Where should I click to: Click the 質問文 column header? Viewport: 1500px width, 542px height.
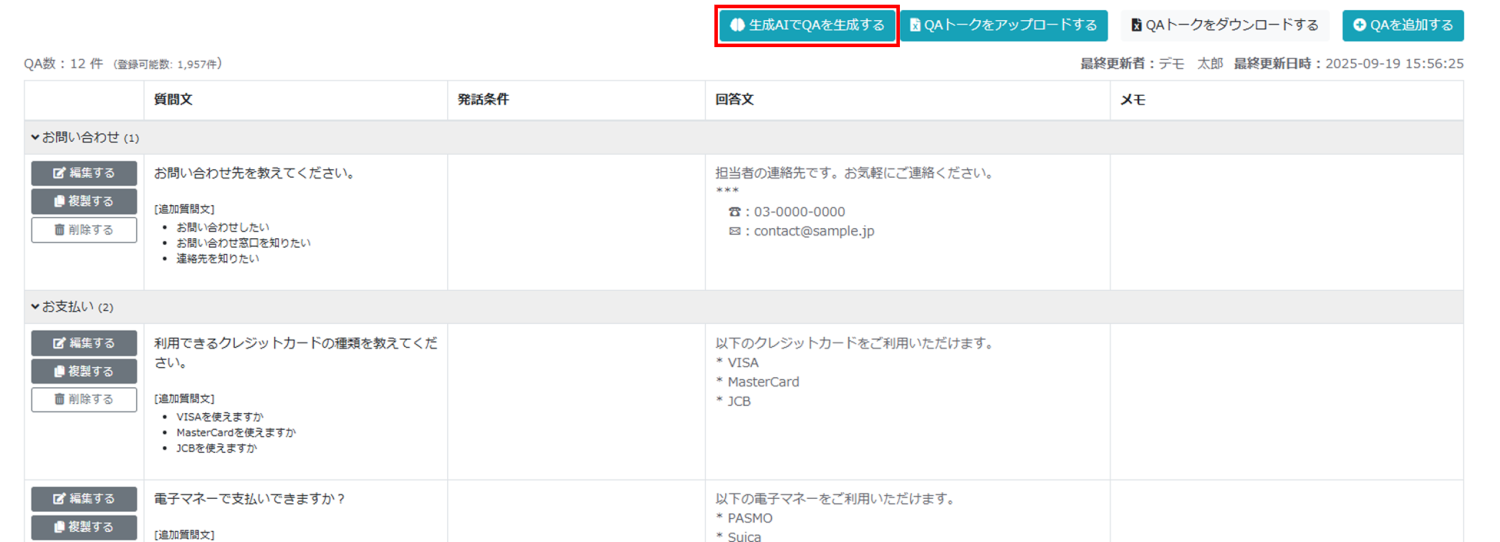click(173, 101)
